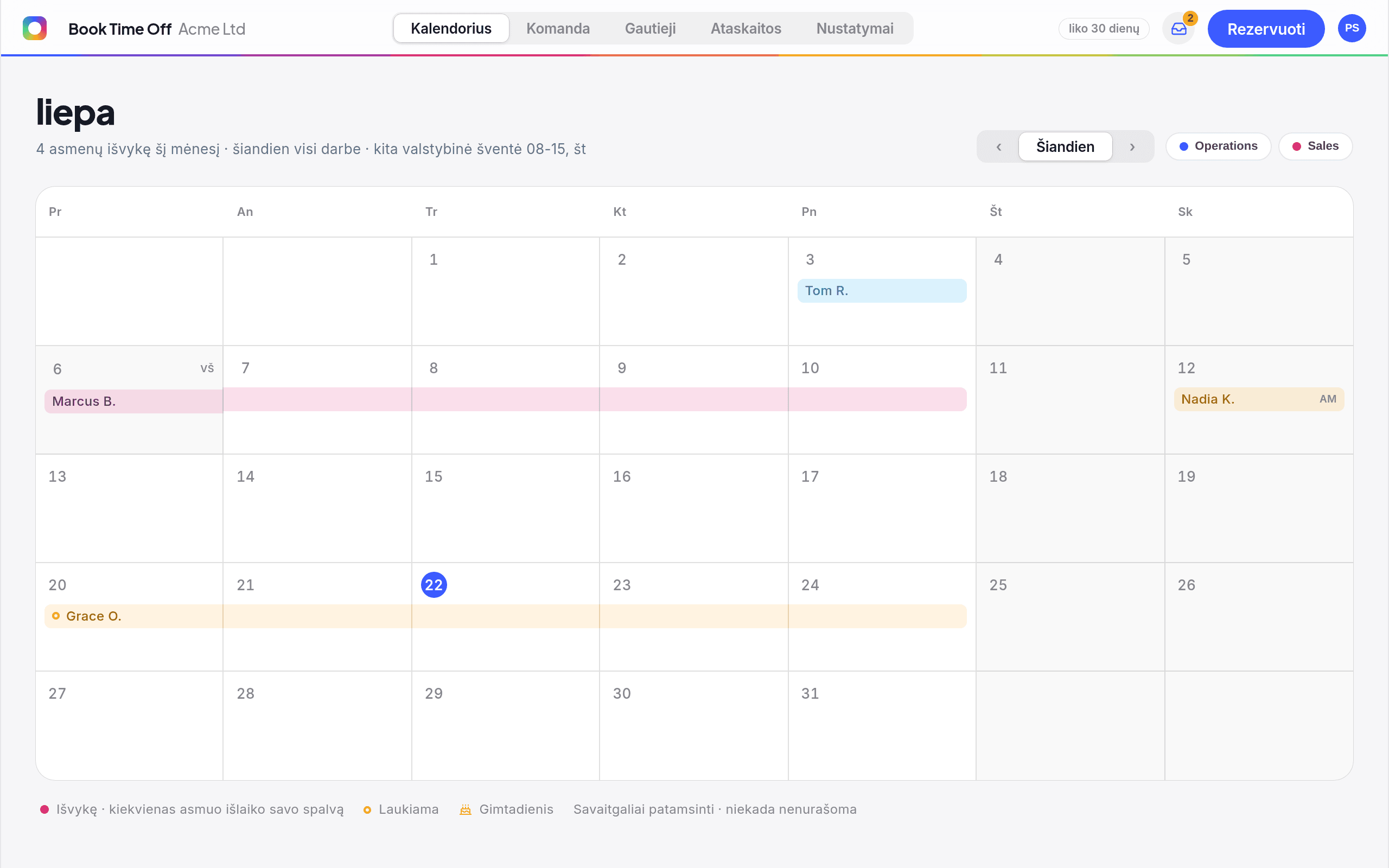Open Marcus B. leave entry
The width and height of the screenshot is (1389, 868).
coord(505,400)
